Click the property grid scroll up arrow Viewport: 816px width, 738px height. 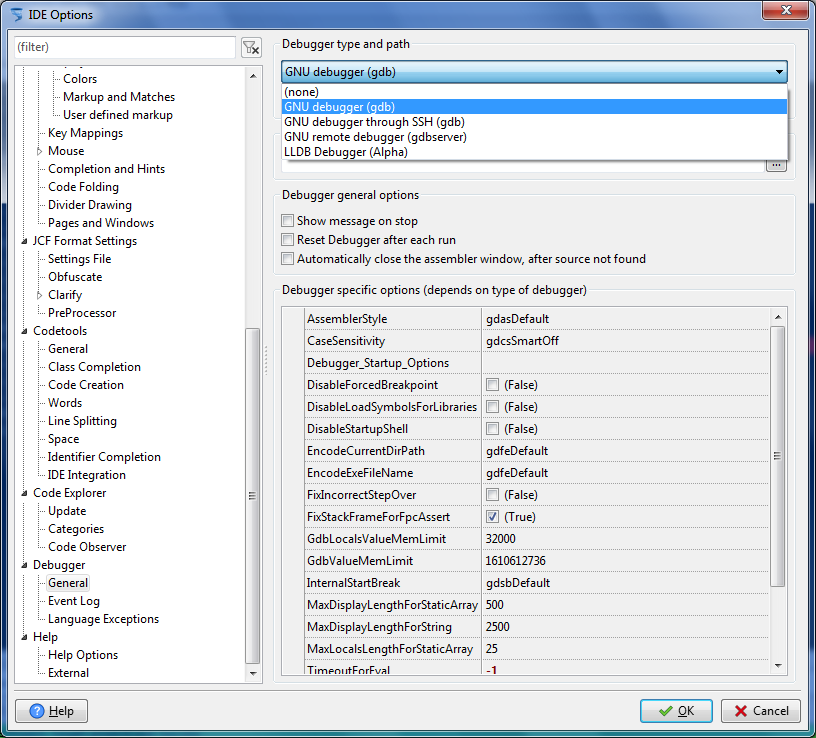778,317
